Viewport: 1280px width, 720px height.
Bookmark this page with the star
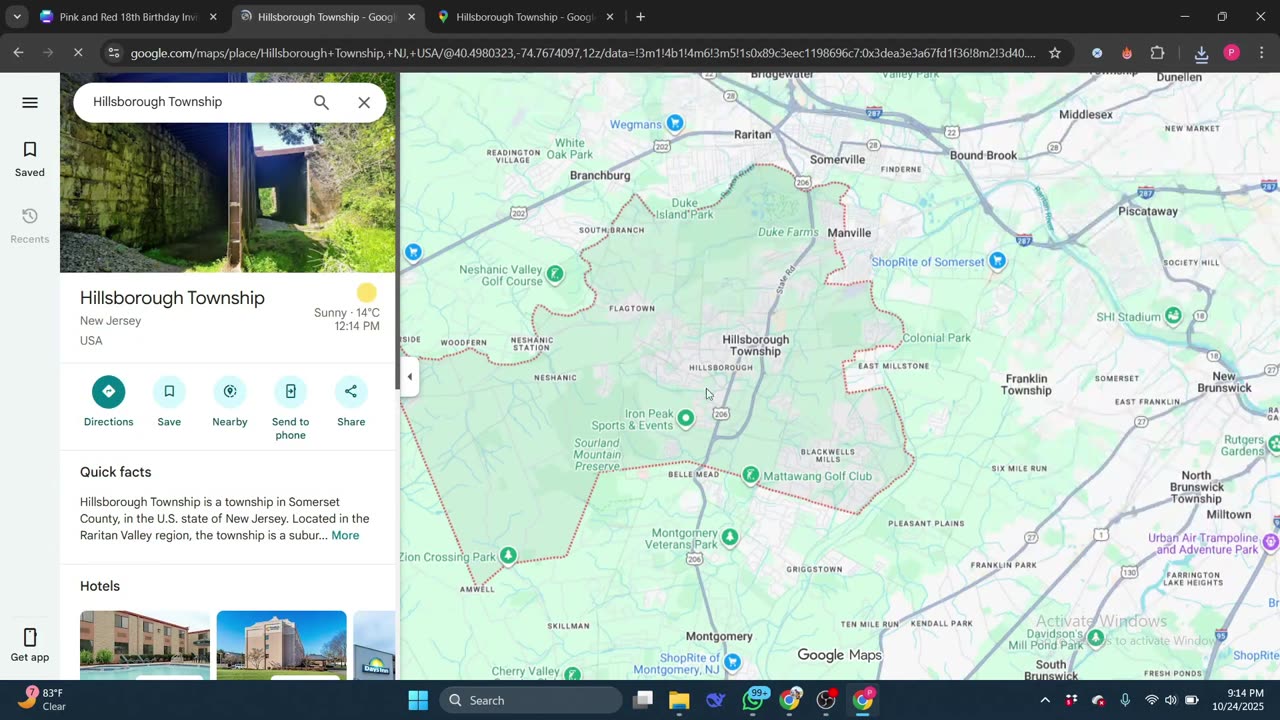click(x=1055, y=53)
